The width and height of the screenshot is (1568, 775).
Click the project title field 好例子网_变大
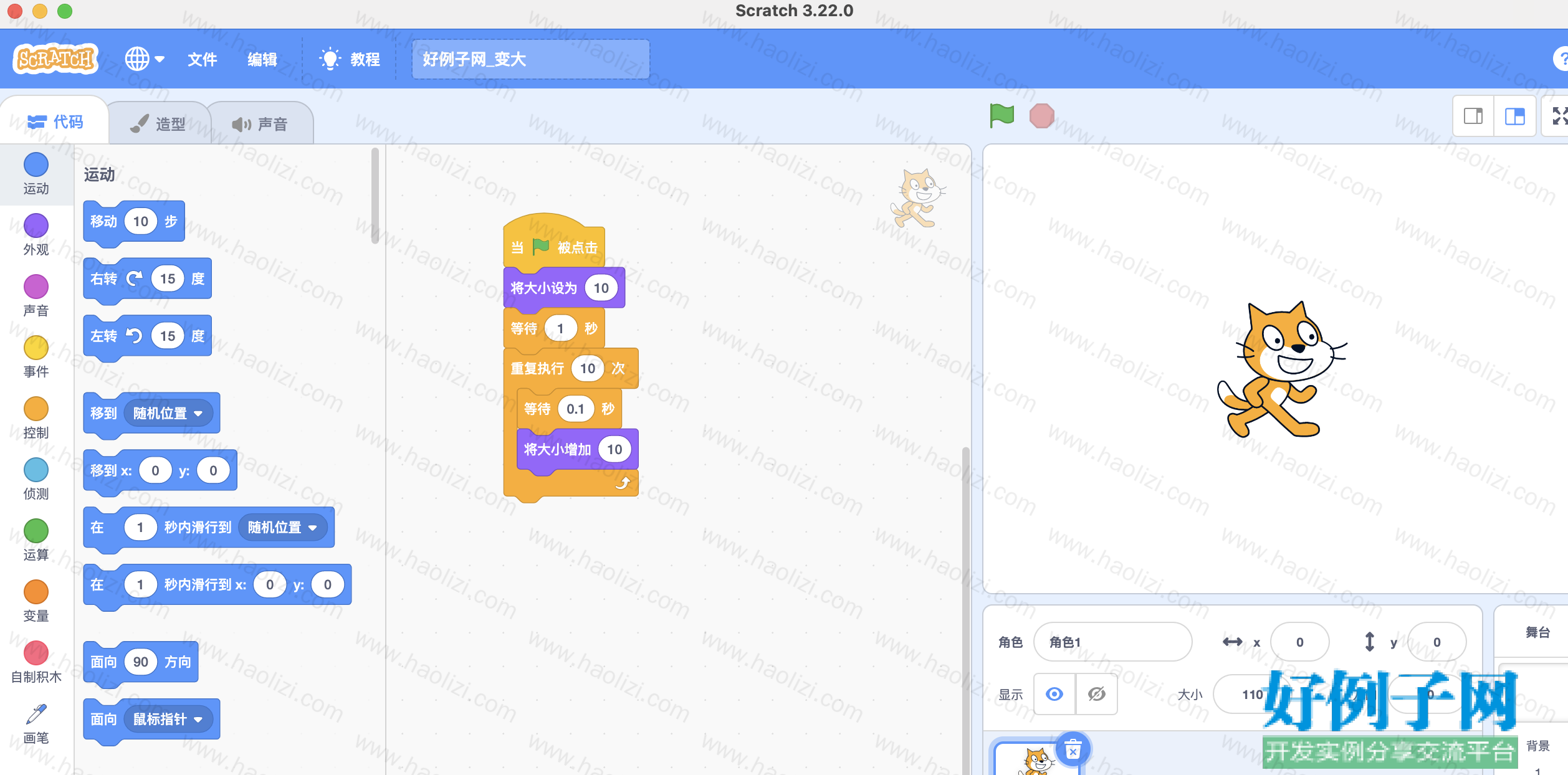530,59
